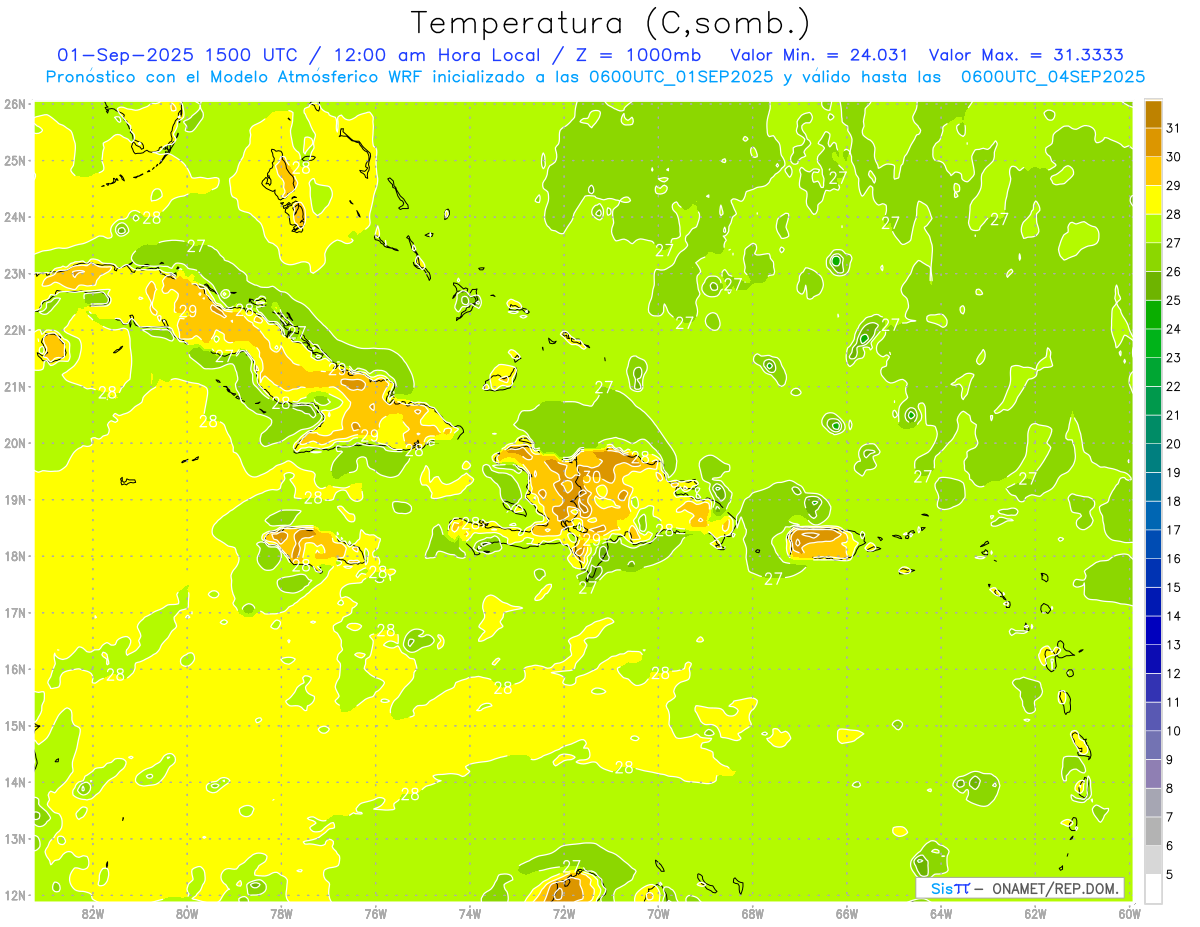The width and height of the screenshot is (1200, 927).
Task: Click the 26N latitude label
Action: tap(15, 104)
